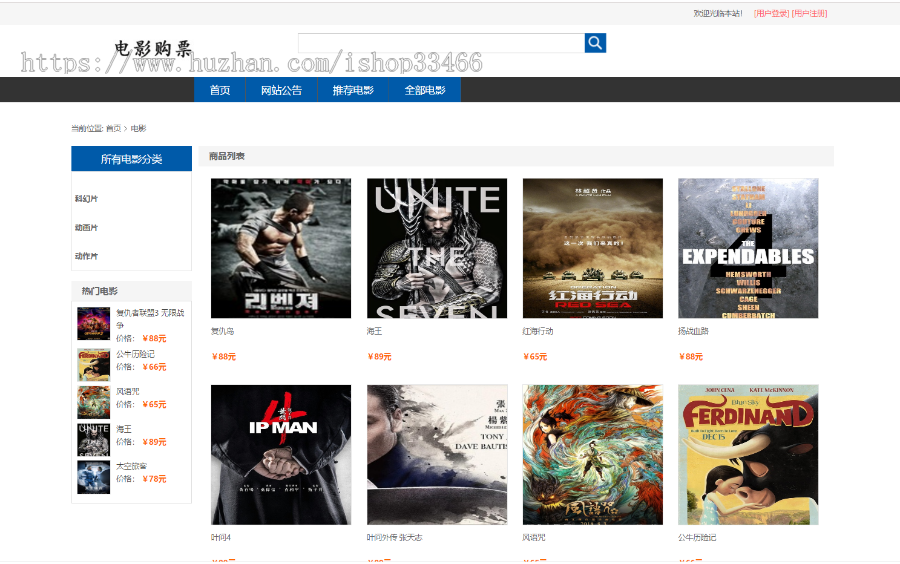The height and width of the screenshot is (564, 900).
Task: Click the ¥78元 price of 太空旅客
Action: coord(154,479)
